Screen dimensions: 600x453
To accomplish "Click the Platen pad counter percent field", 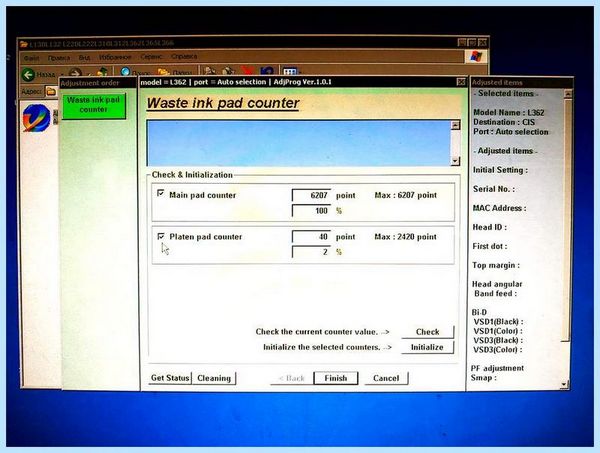I will coord(311,252).
